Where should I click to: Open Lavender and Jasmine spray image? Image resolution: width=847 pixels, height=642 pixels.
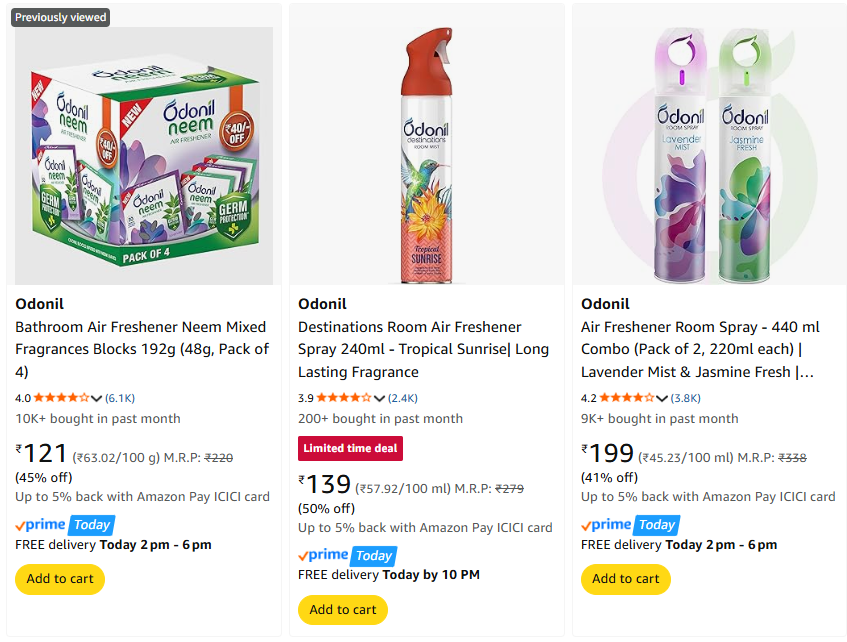click(x=709, y=155)
